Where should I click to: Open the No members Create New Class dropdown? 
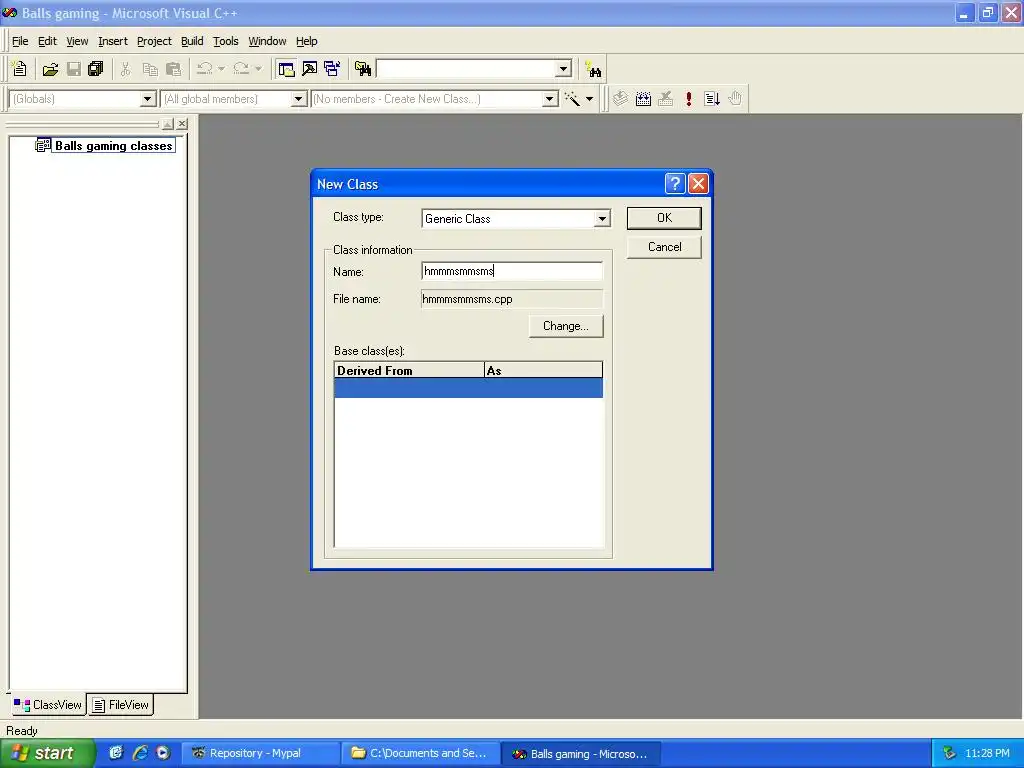tap(550, 99)
